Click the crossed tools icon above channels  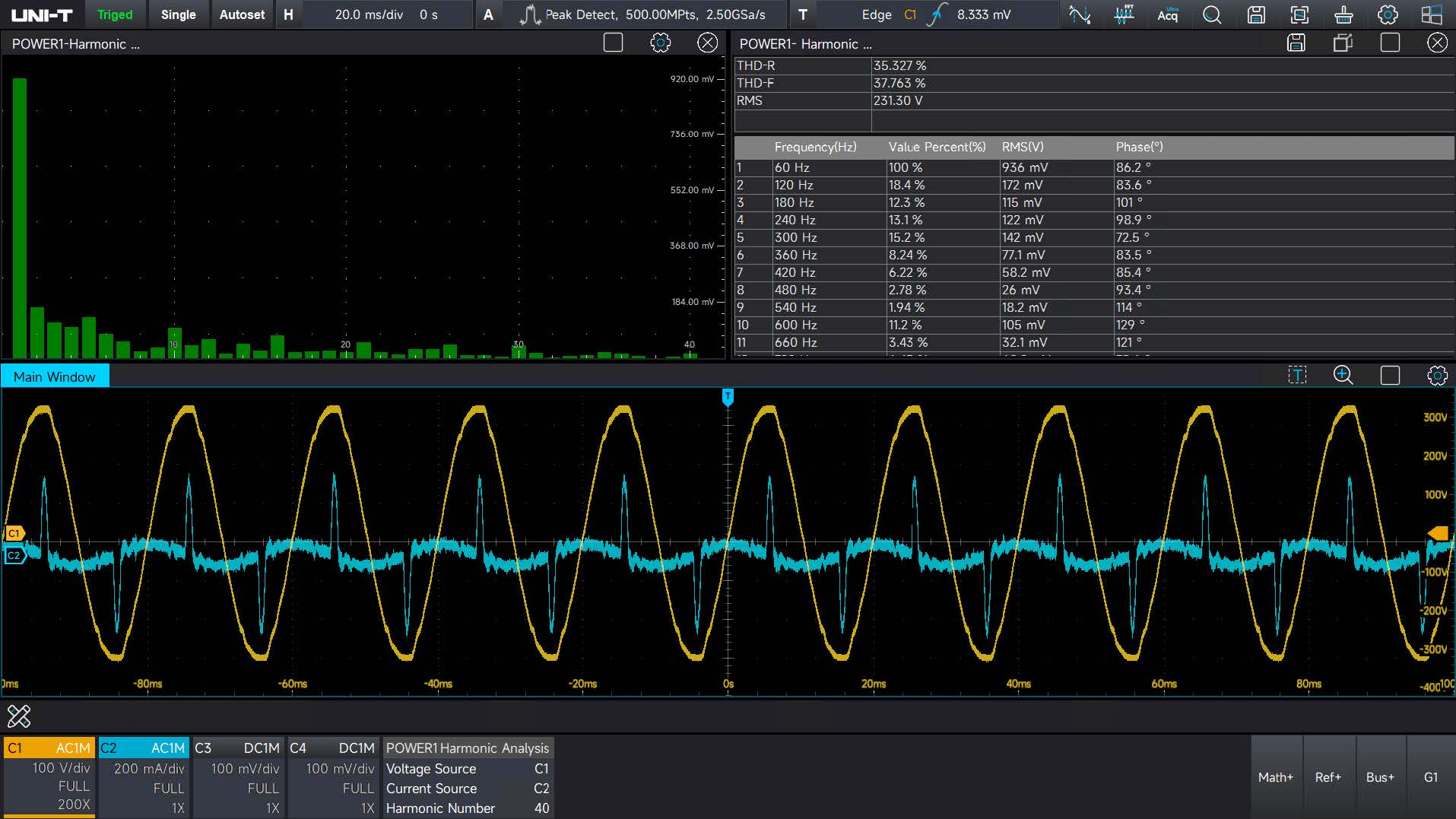click(19, 716)
